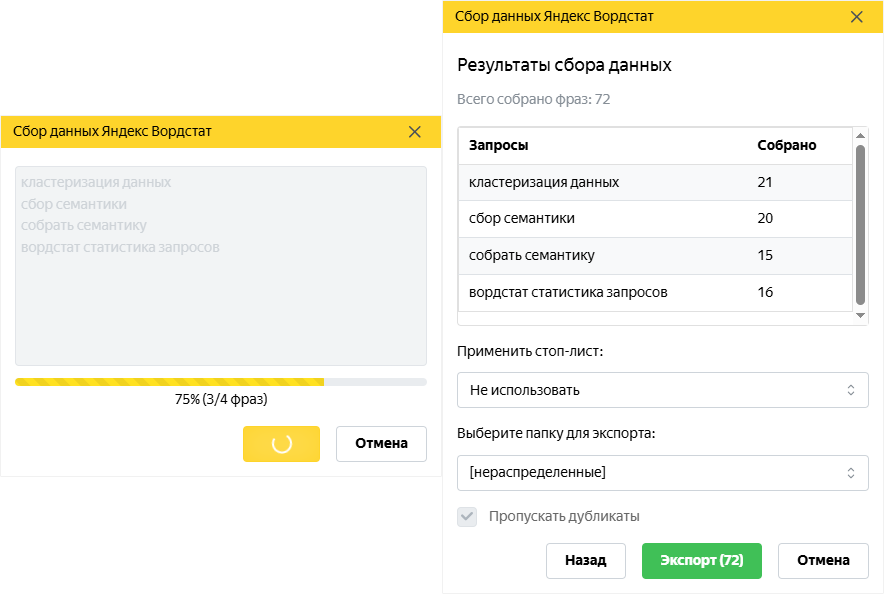Click the green Экспорт (72) button
The image size is (884, 594).
(701, 561)
